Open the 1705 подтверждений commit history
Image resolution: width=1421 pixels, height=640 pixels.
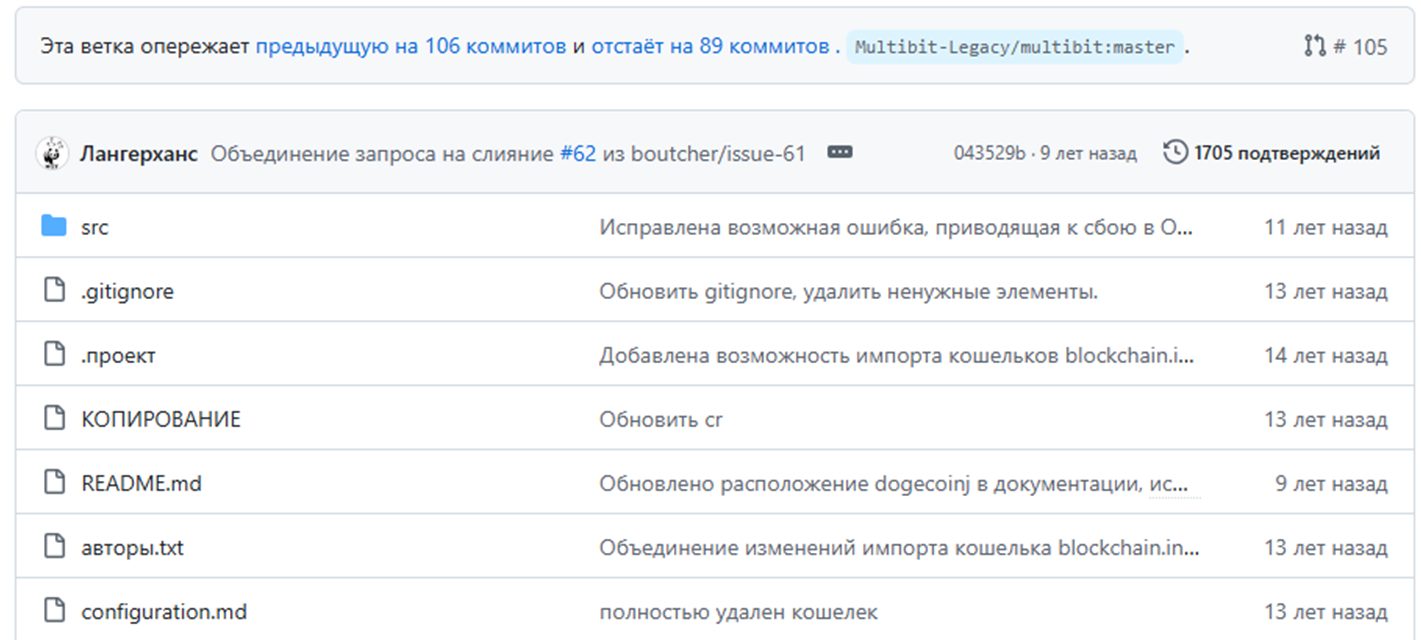tap(1286, 153)
